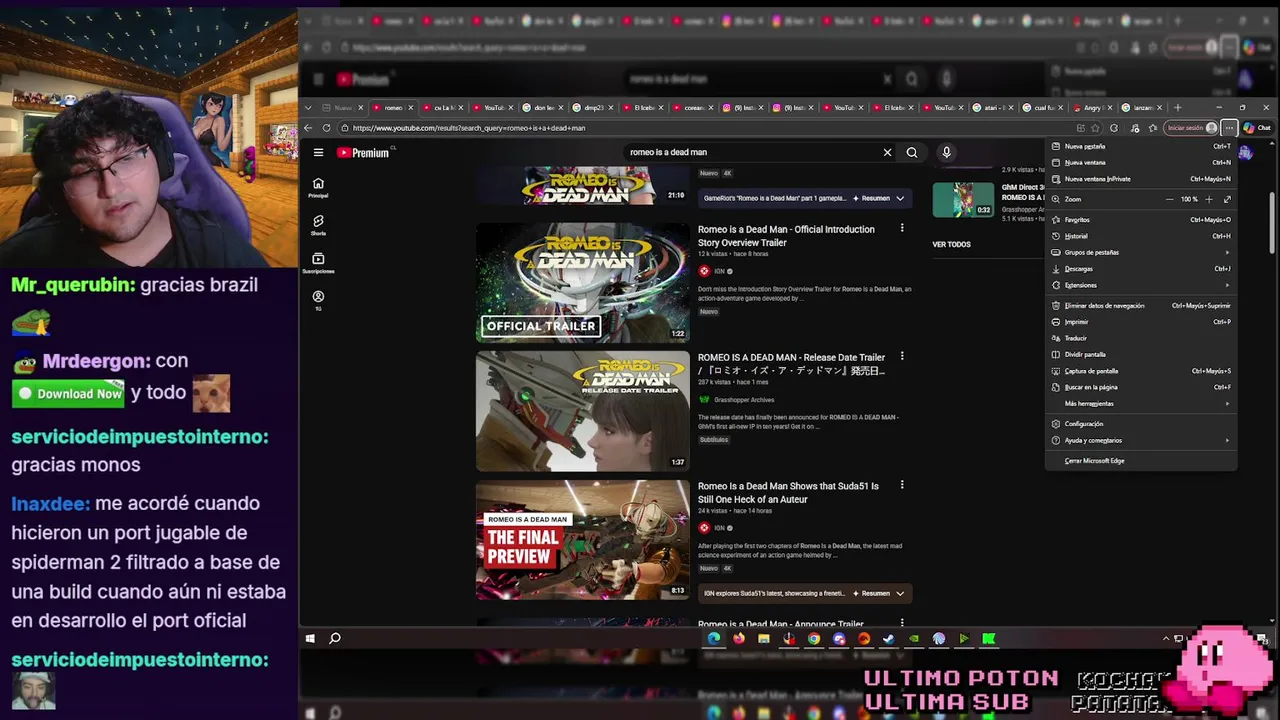1280x720 pixels.
Task: Open a new tab with the plus button
Action: 1177,107
